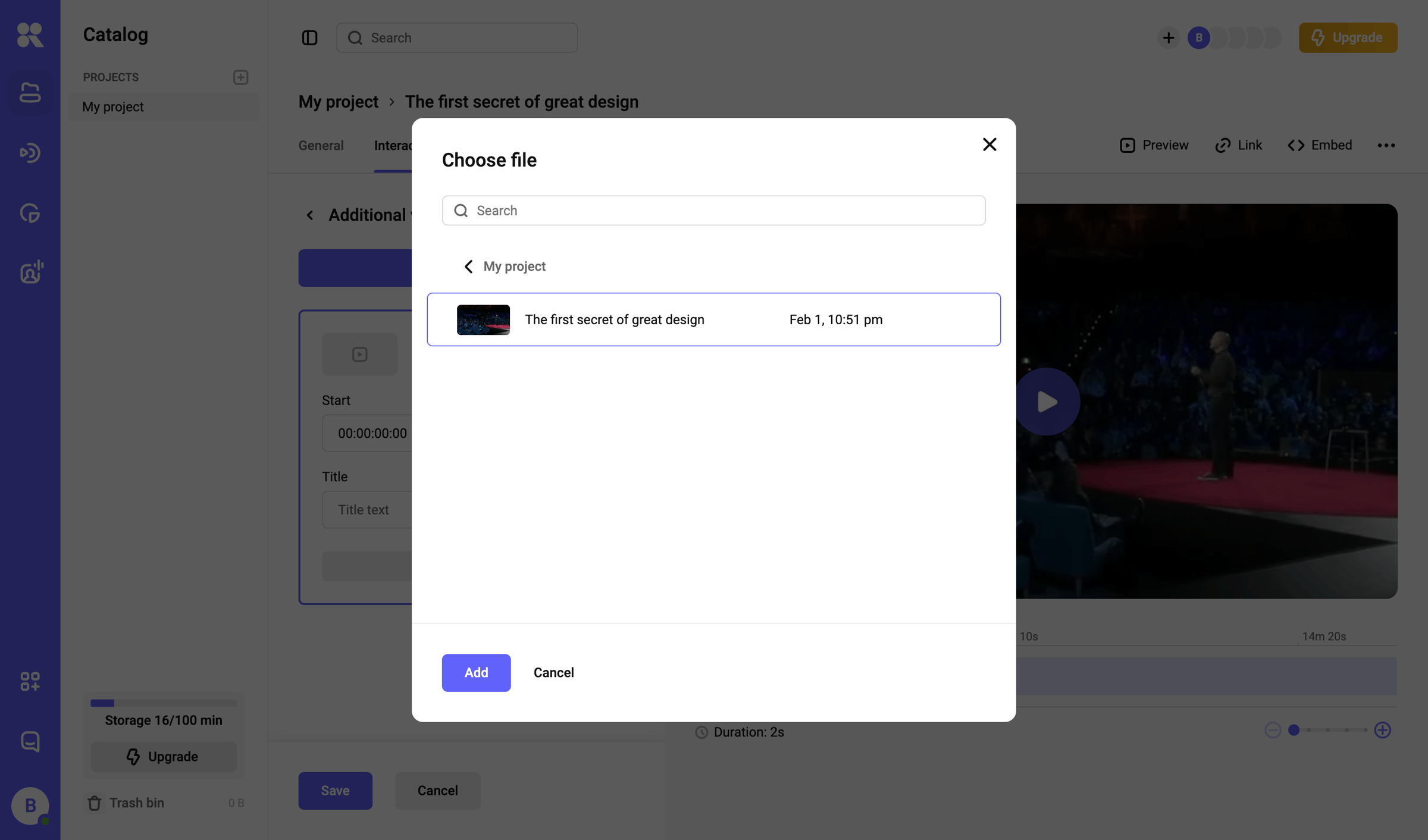Click the search field in the Choose file dialog

[714, 211]
